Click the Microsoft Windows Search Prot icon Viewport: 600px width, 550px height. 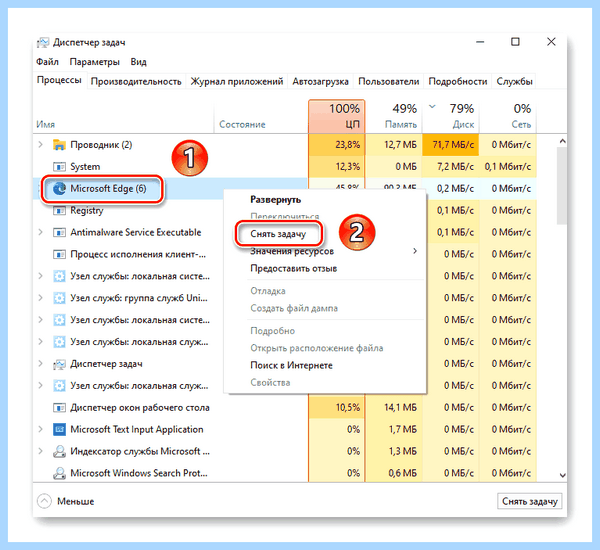[59, 473]
